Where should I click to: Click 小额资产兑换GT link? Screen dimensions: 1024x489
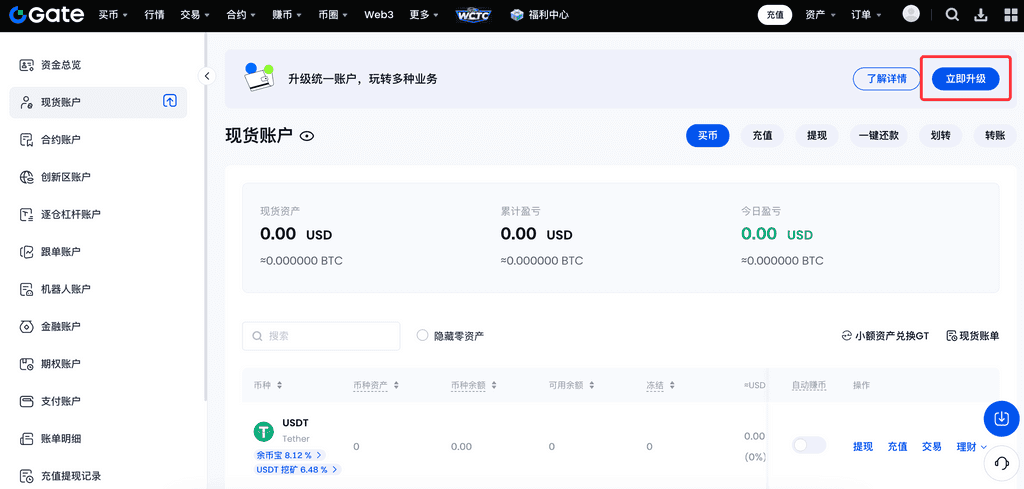tap(885, 336)
